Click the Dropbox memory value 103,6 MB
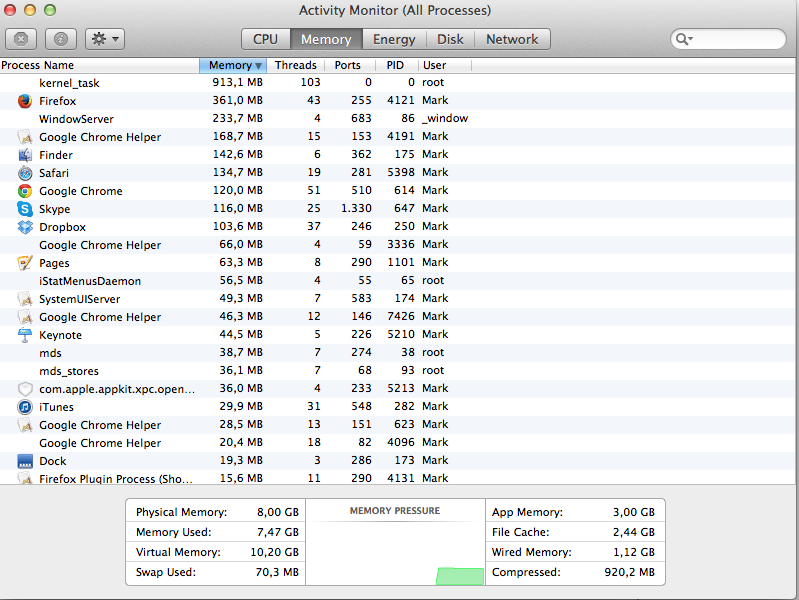This screenshot has height=600, width=799. point(237,226)
